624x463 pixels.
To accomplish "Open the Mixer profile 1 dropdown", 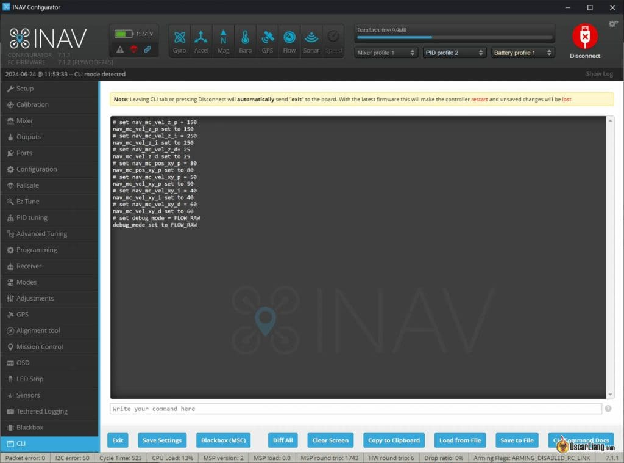I will pyautogui.click(x=385, y=53).
